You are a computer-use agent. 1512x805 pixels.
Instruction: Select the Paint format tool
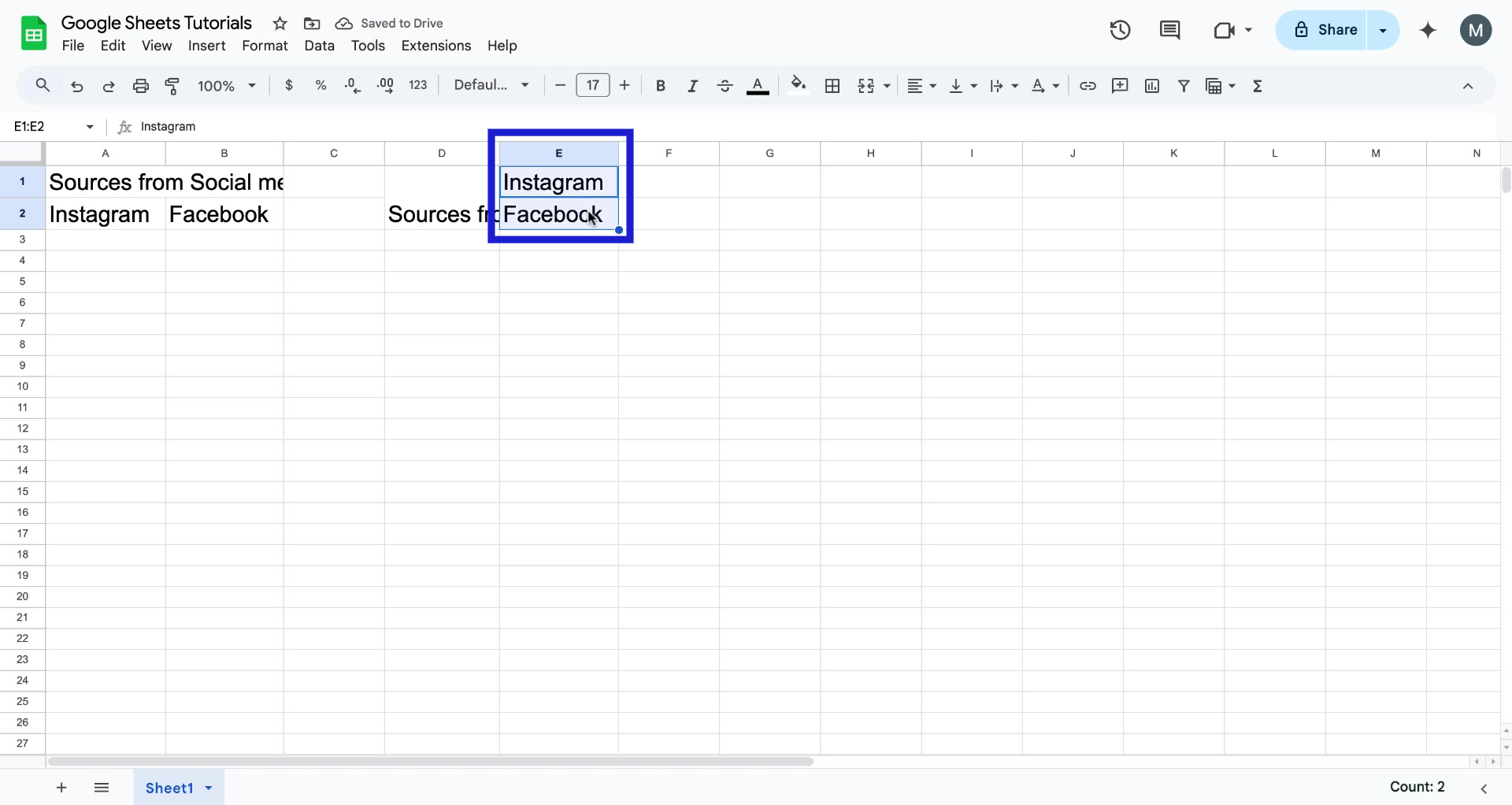172,86
